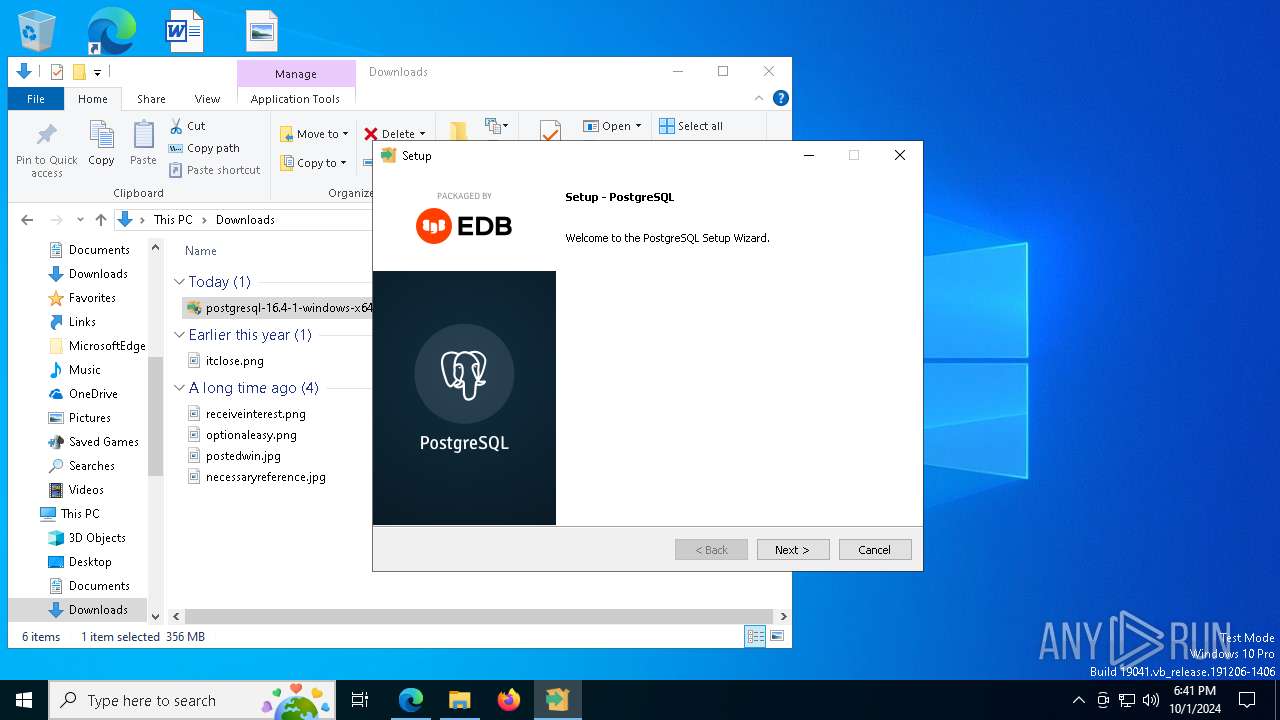Click Cut in Clipboard group
This screenshot has width=1280, height=720.
[187, 126]
